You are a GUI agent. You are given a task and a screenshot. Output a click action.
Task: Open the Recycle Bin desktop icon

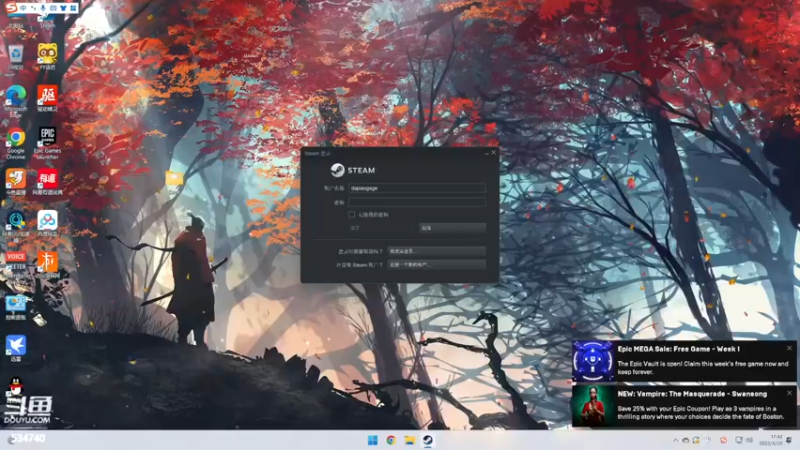(16, 56)
